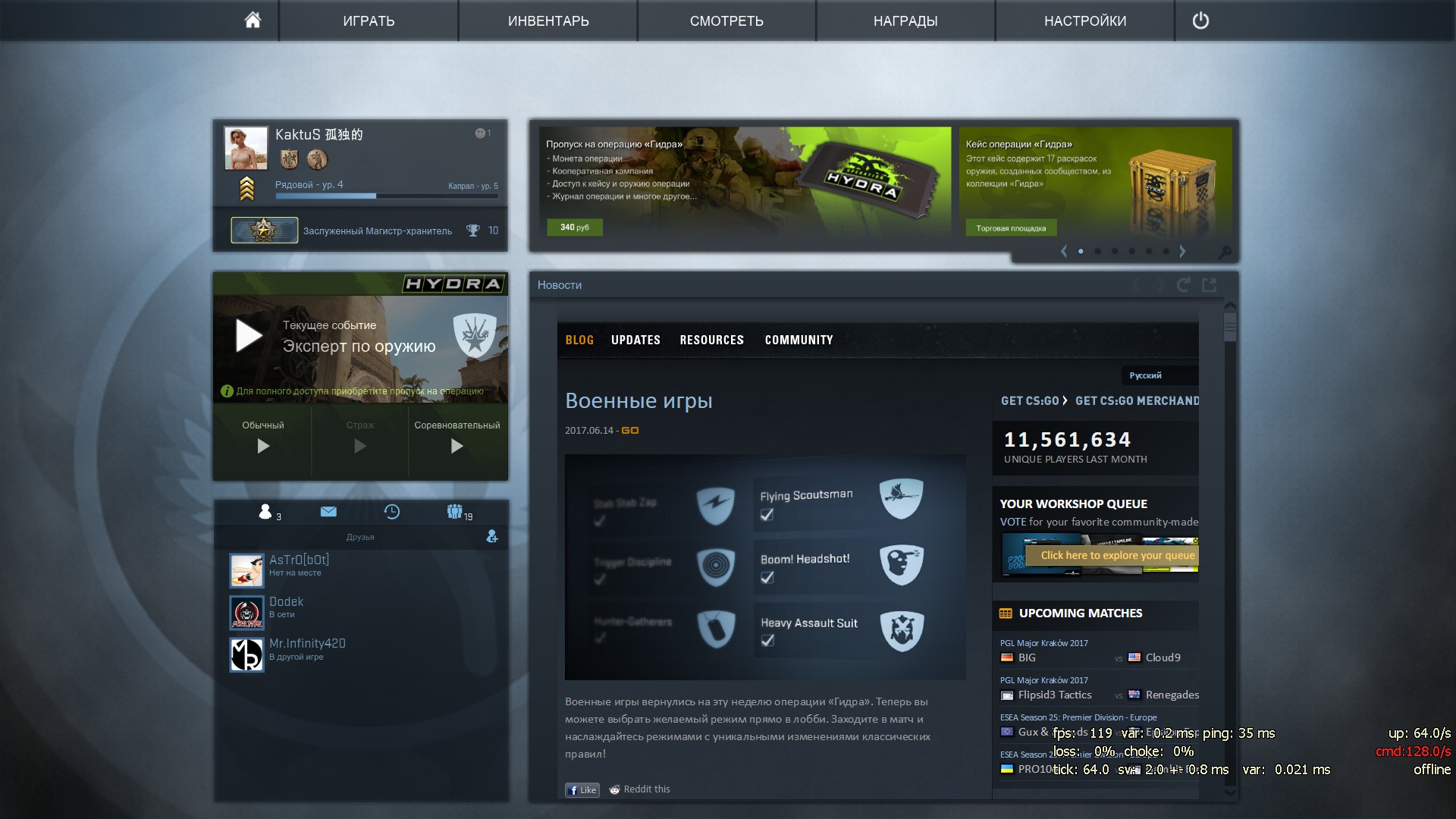This screenshot has width=1456, height=819.
Task: Show previous banner with left chevron
Action: 1064,251
